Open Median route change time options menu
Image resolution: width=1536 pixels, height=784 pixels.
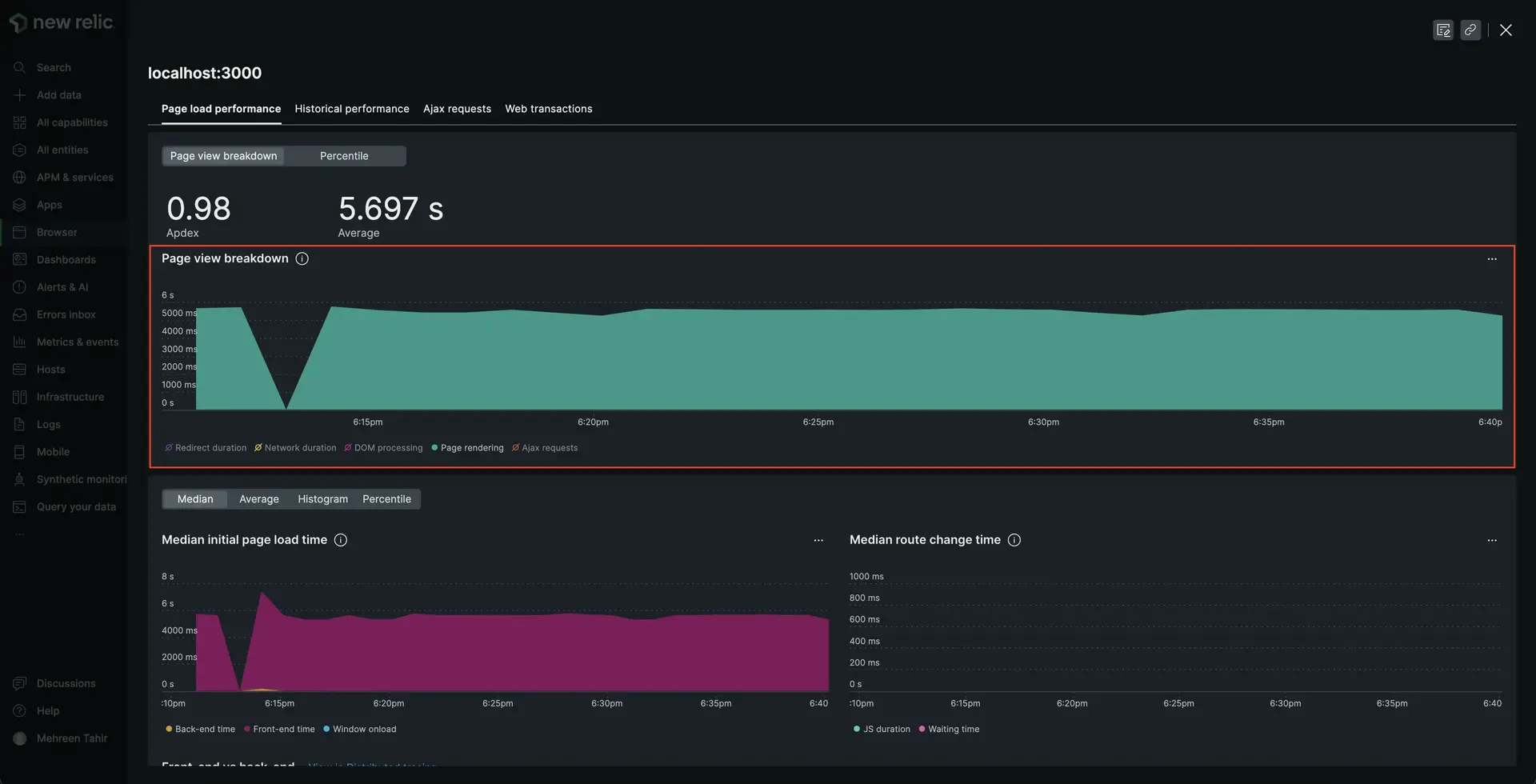coord(1492,541)
